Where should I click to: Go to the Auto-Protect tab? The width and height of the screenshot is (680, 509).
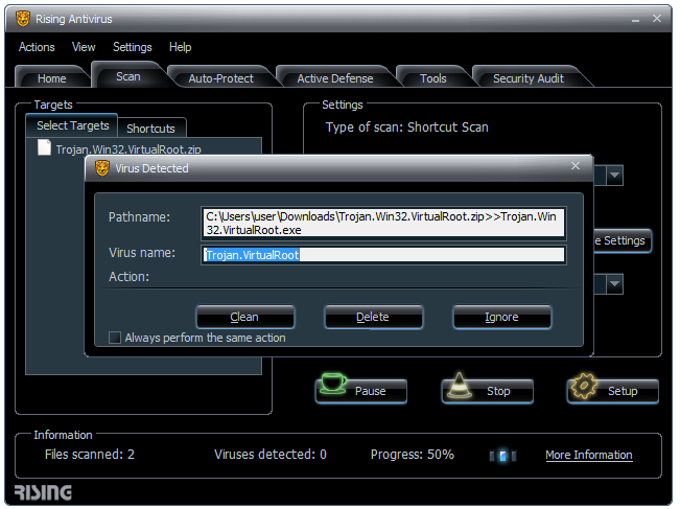tap(221, 78)
